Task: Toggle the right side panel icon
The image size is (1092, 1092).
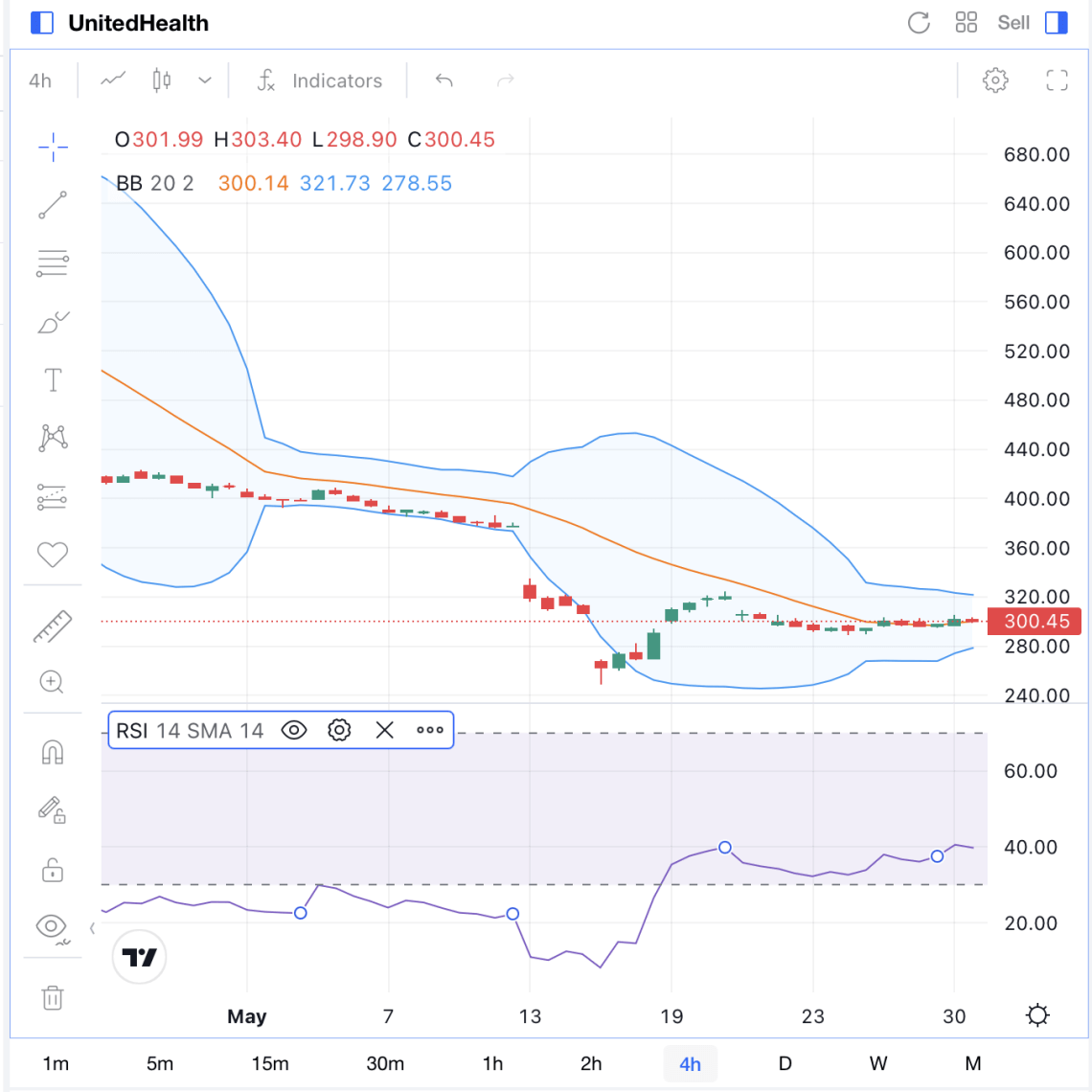Action: (x=1057, y=22)
